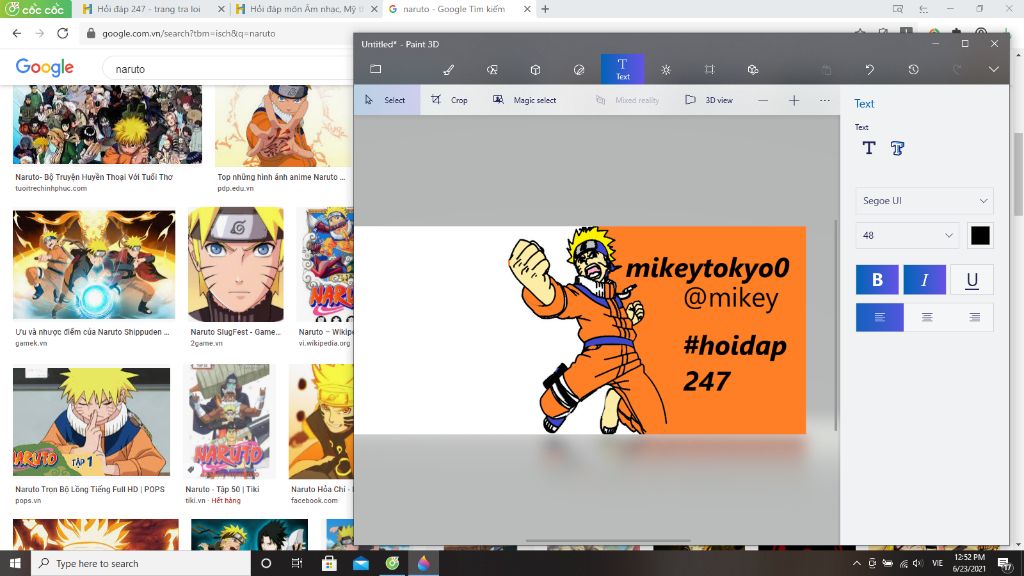Close the naruto Google search tab
Image resolution: width=1024 pixels, height=576 pixels.
(527, 9)
